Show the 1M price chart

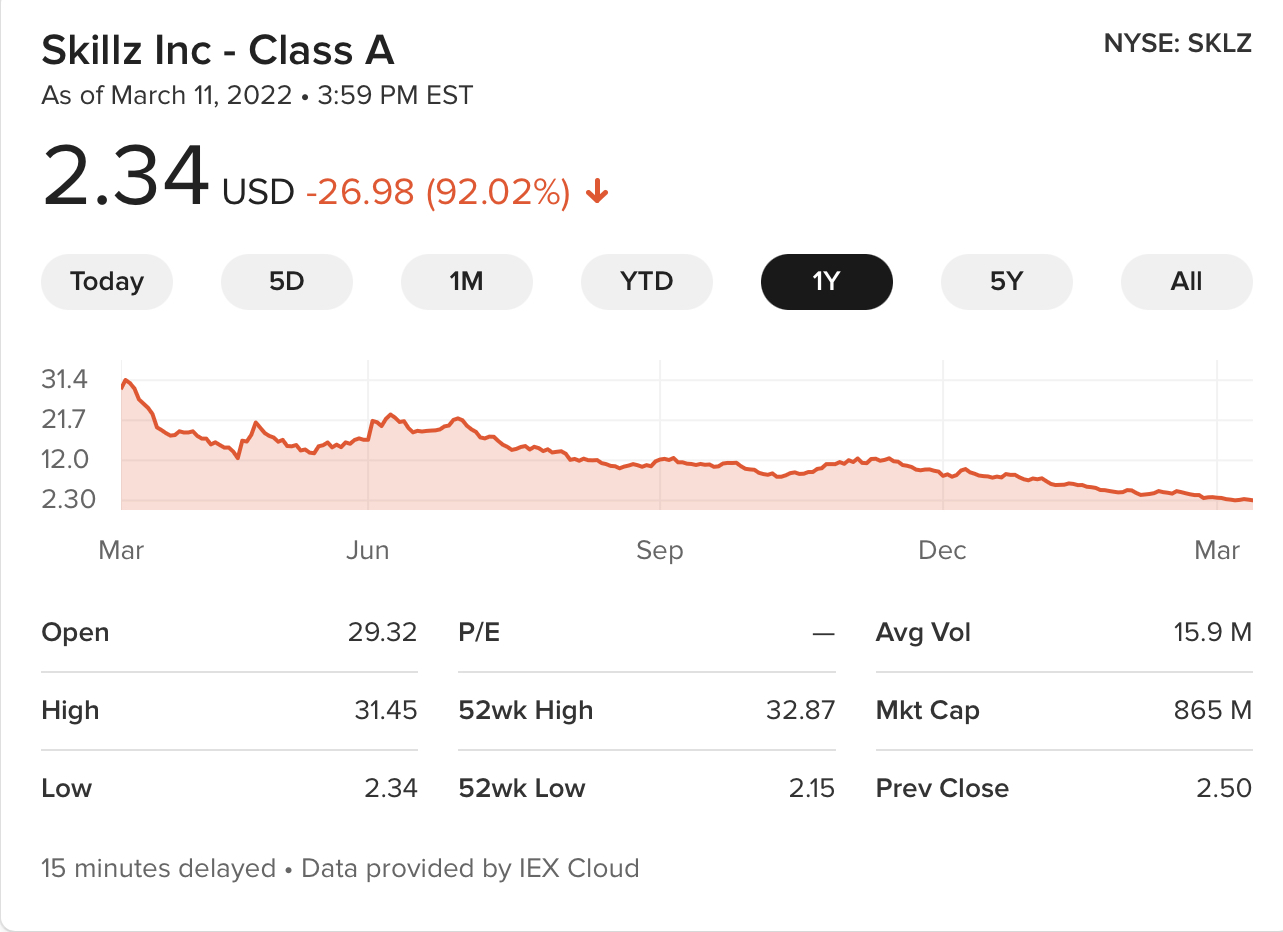point(466,282)
